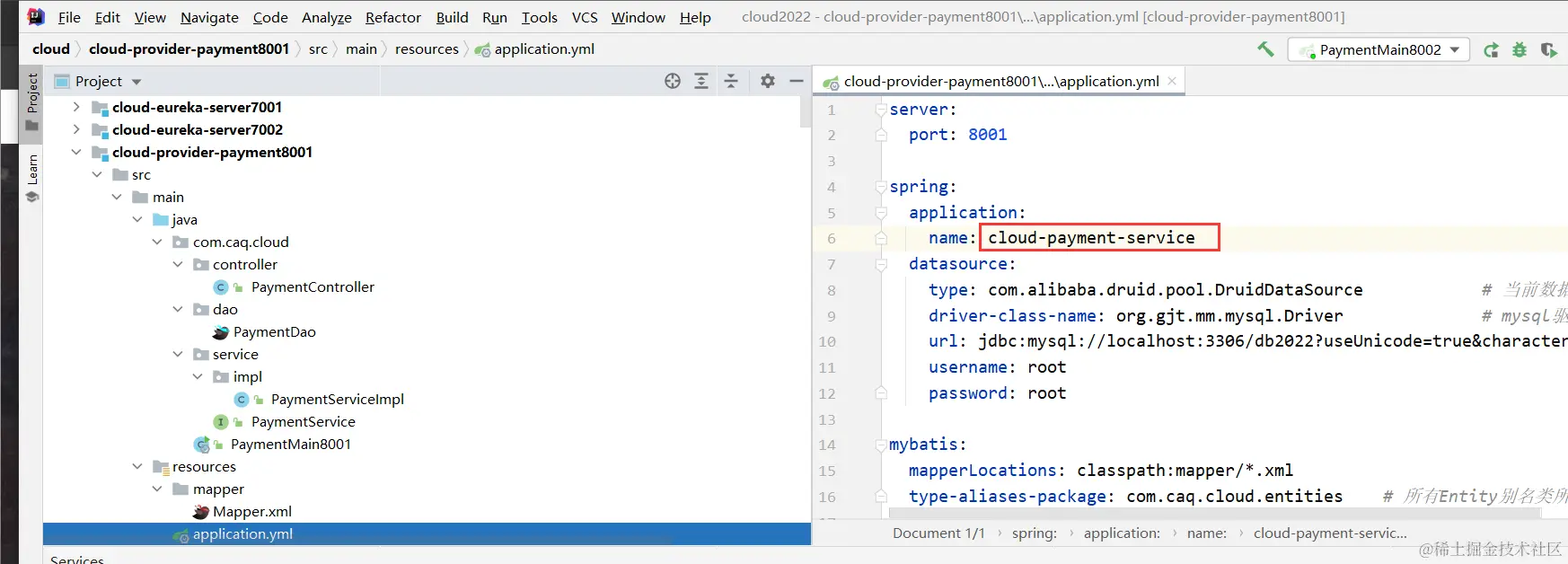The width and height of the screenshot is (1568, 564).
Task: Select PaymentServiceImpl class in tree
Action: [337, 399]
